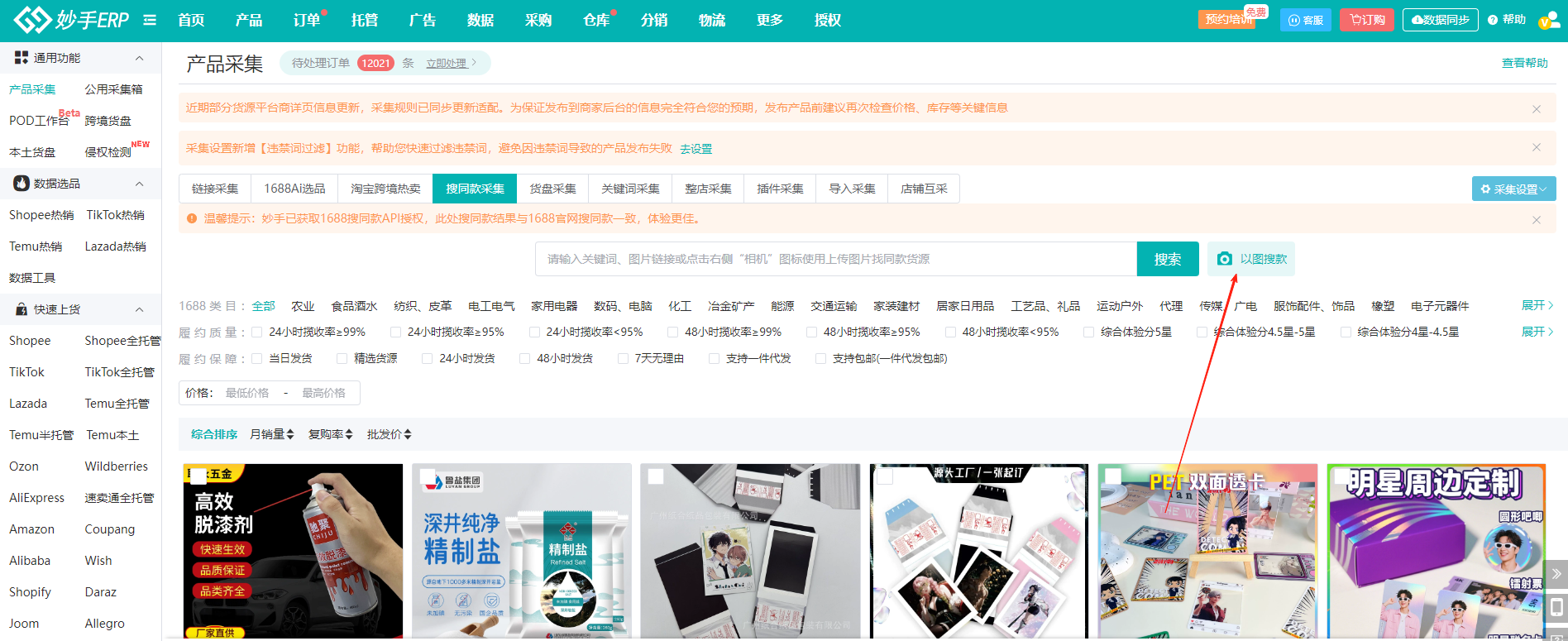Switch to the 关键词采集 tab

click(630, 189)
